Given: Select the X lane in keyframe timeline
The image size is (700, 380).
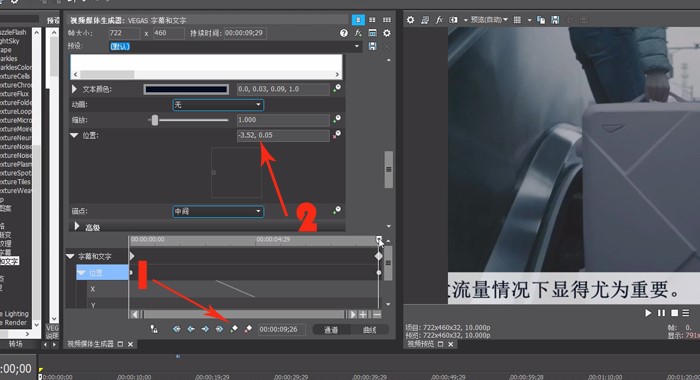Looking at the screenshot, I should (x=92, y=289).
